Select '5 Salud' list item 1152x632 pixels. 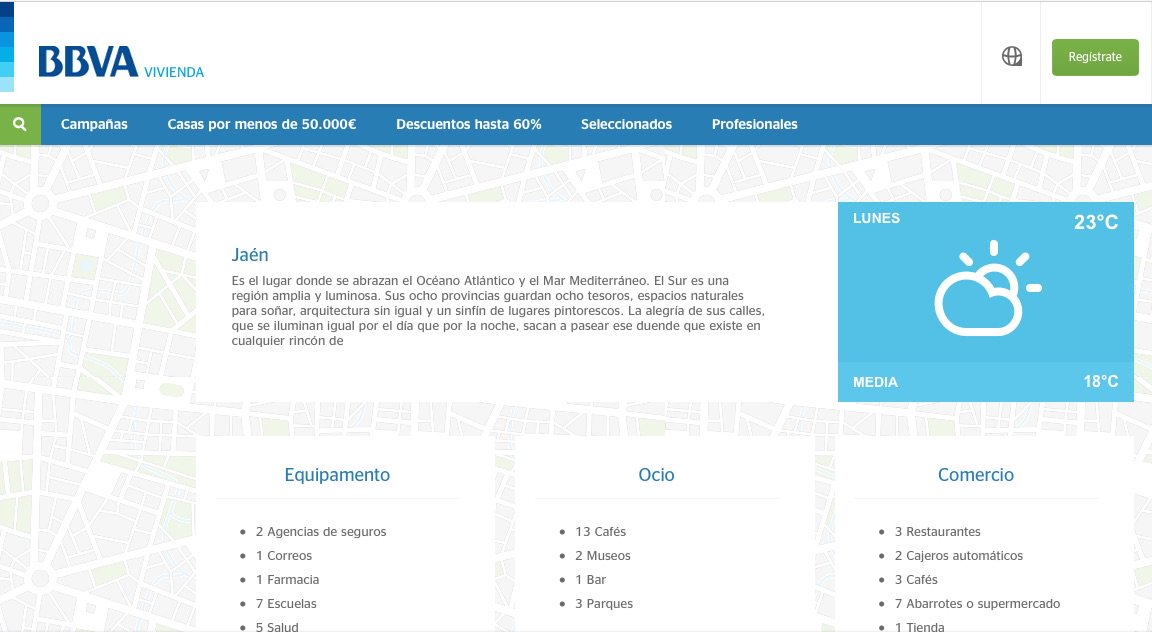click(277, 627)
